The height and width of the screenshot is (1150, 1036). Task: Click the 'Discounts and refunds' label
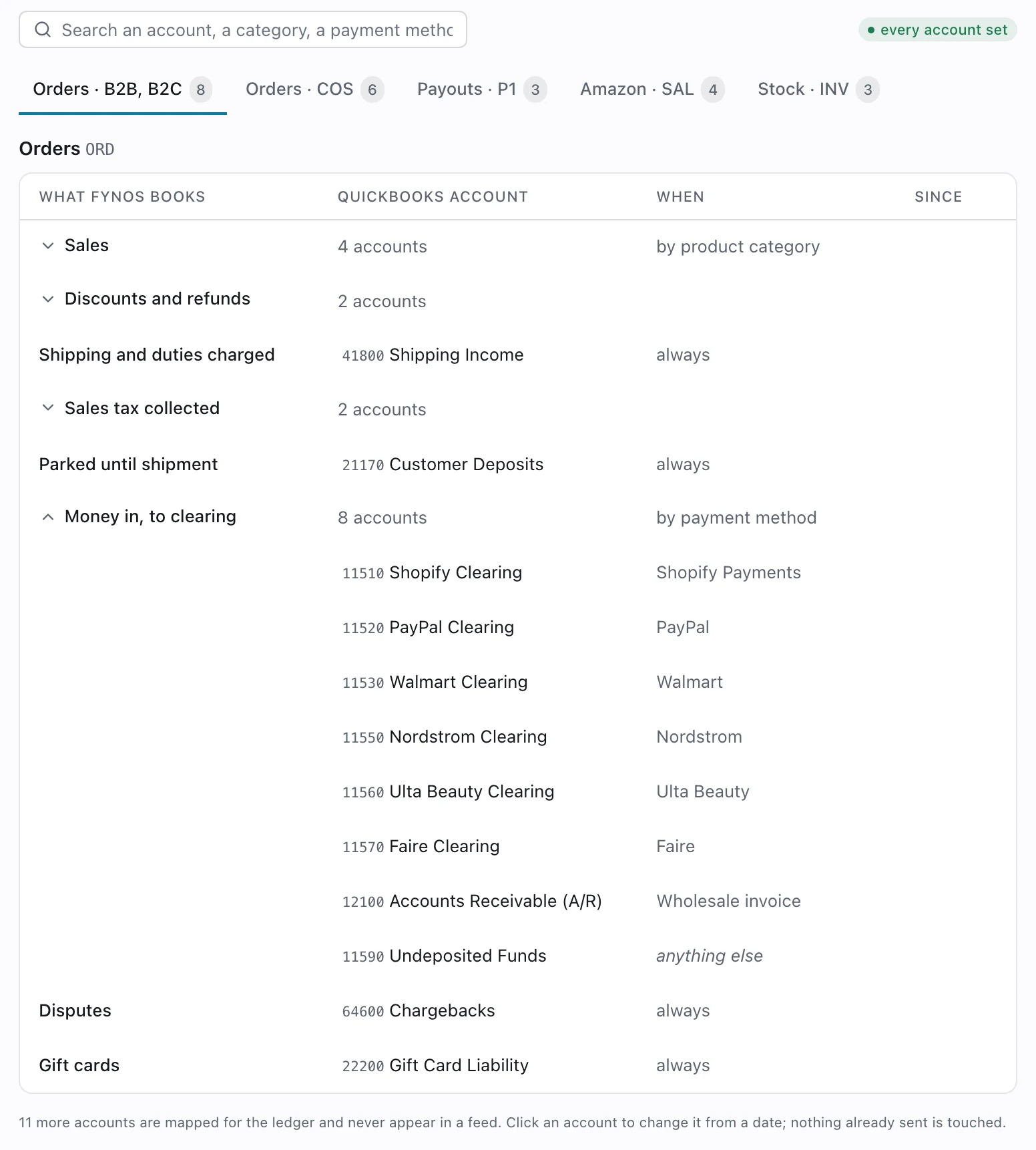point(158,299)
